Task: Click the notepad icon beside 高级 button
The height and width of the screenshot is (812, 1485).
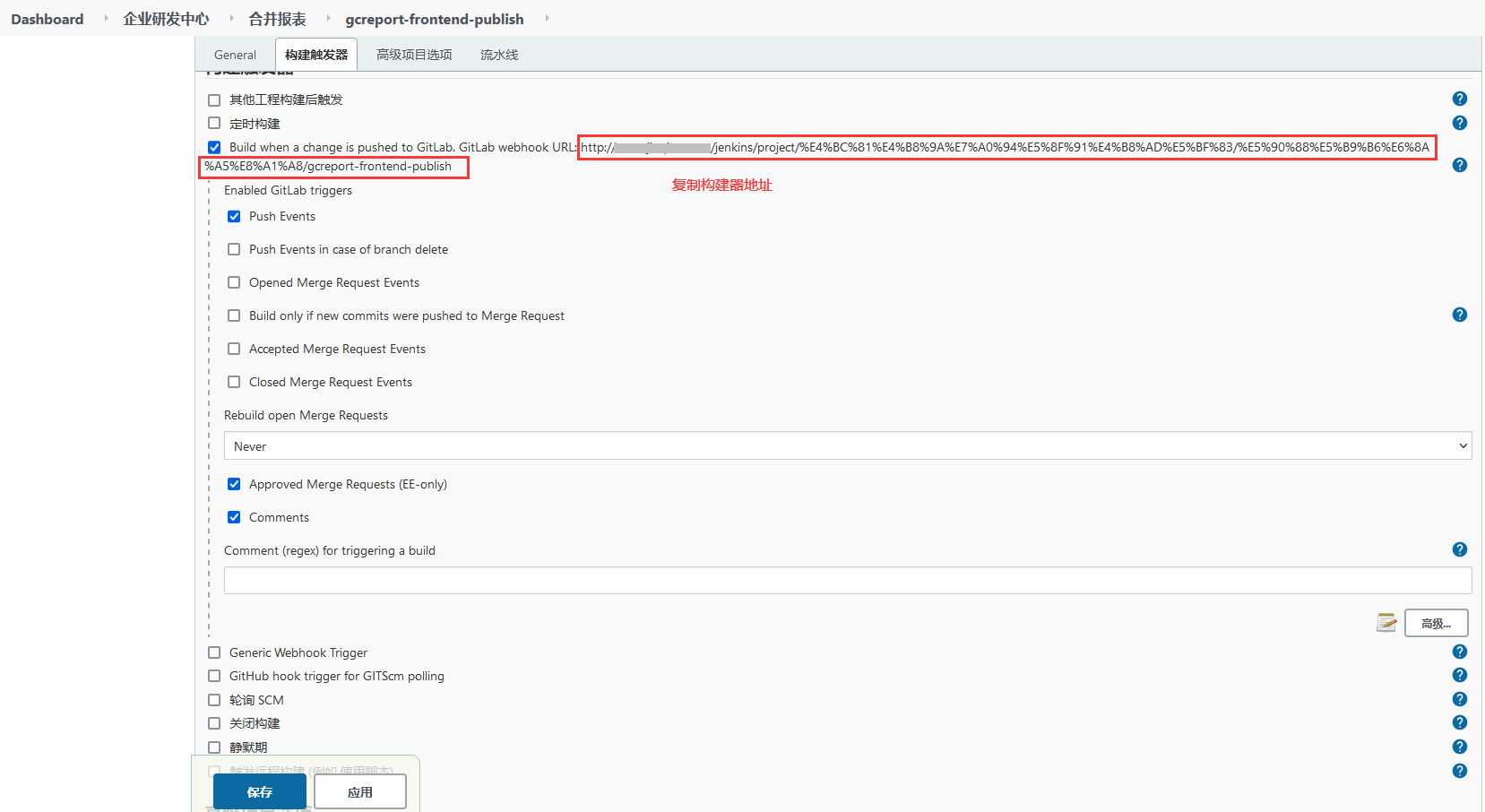Action: (1386, 622)
